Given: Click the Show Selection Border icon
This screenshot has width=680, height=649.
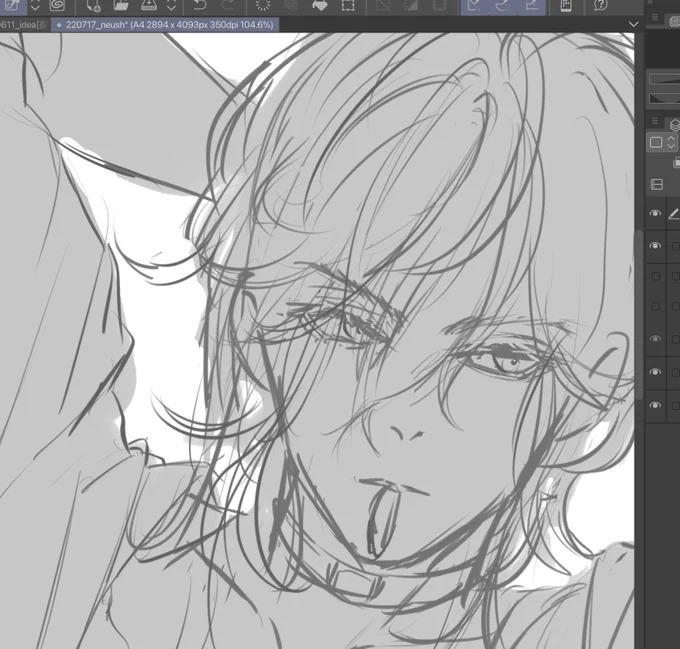Looking at the screenshot, I should tap(439, 5).
